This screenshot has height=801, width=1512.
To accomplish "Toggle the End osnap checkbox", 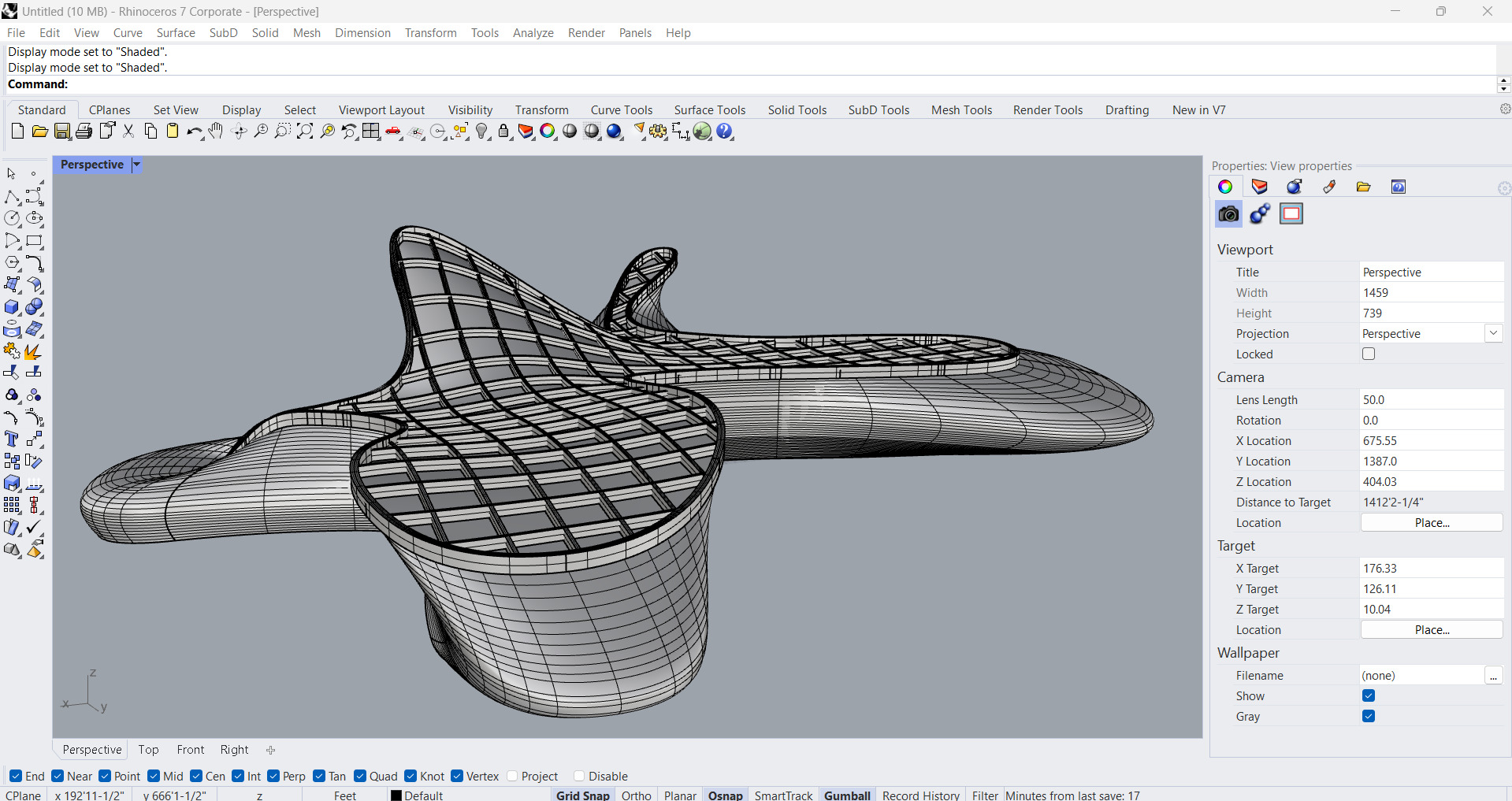I will (16, 776).
